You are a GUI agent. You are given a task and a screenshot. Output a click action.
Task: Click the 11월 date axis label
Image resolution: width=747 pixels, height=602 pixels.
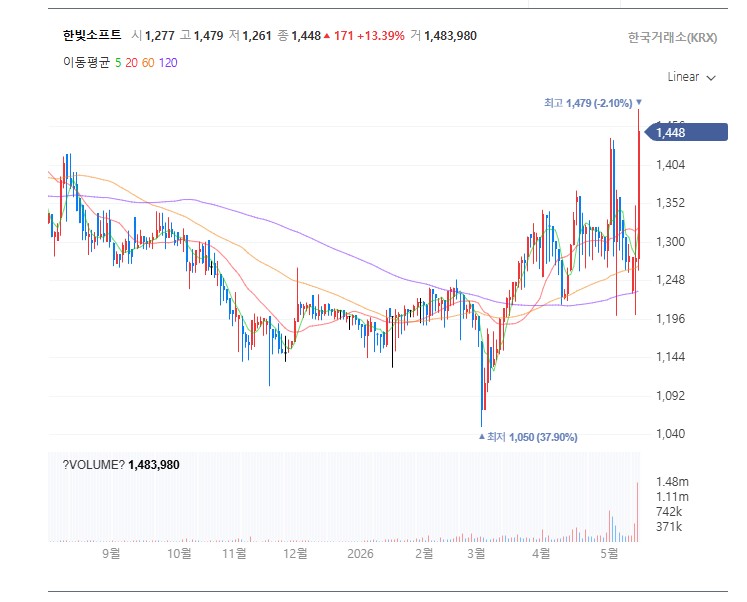(x=234, y=553)
